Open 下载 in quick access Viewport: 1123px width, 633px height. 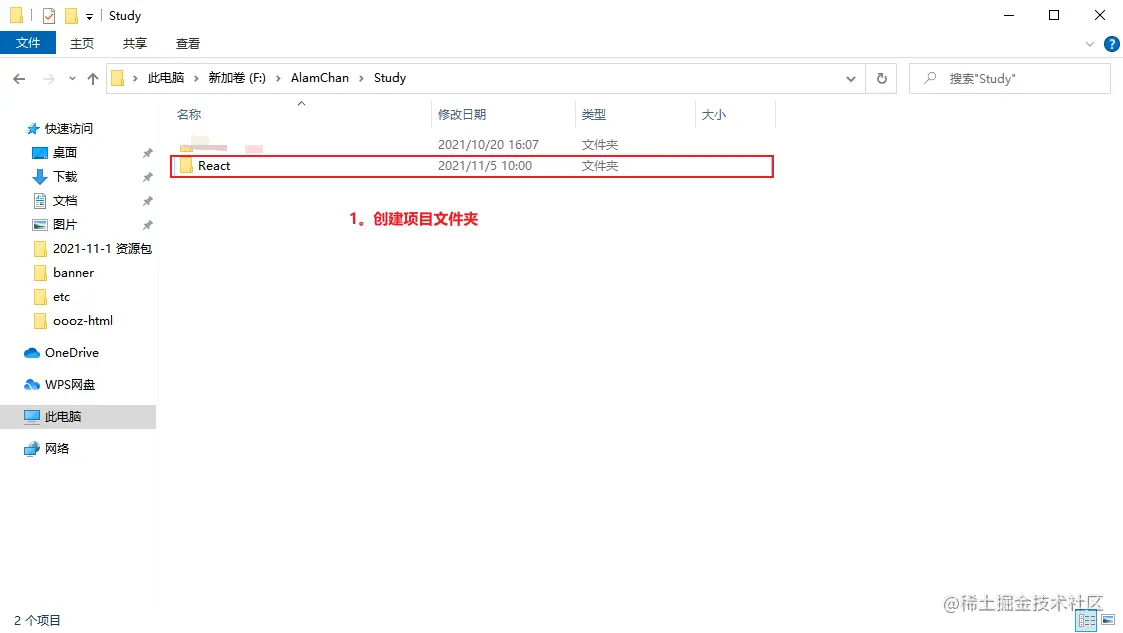point(64,177)
